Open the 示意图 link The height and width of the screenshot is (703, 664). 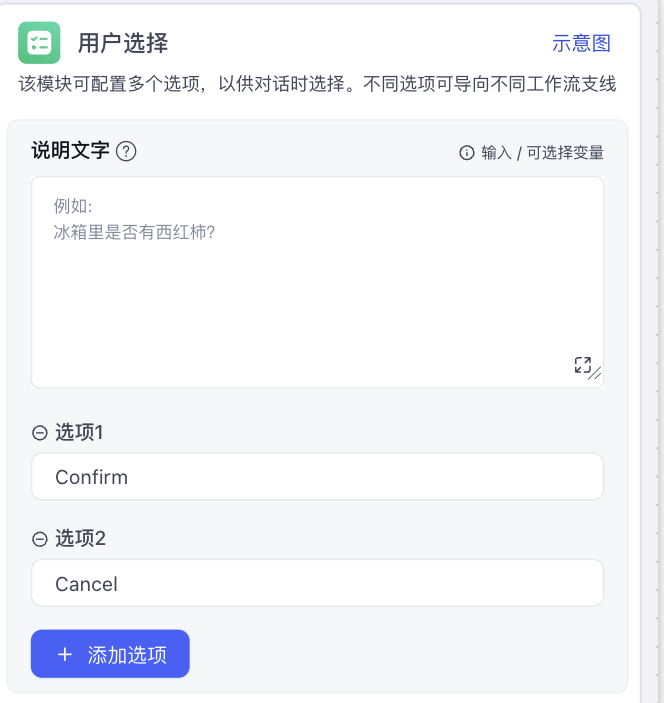click(x=581, y=43)
